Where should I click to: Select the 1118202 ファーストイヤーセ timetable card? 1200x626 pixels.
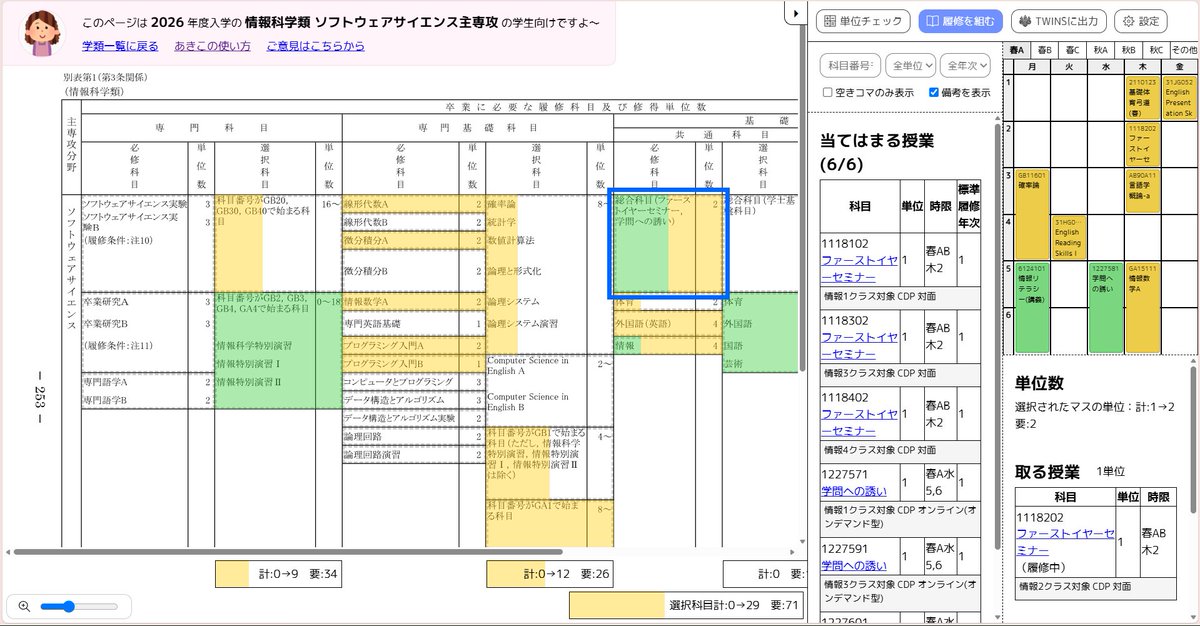[x=1143, y=145]
